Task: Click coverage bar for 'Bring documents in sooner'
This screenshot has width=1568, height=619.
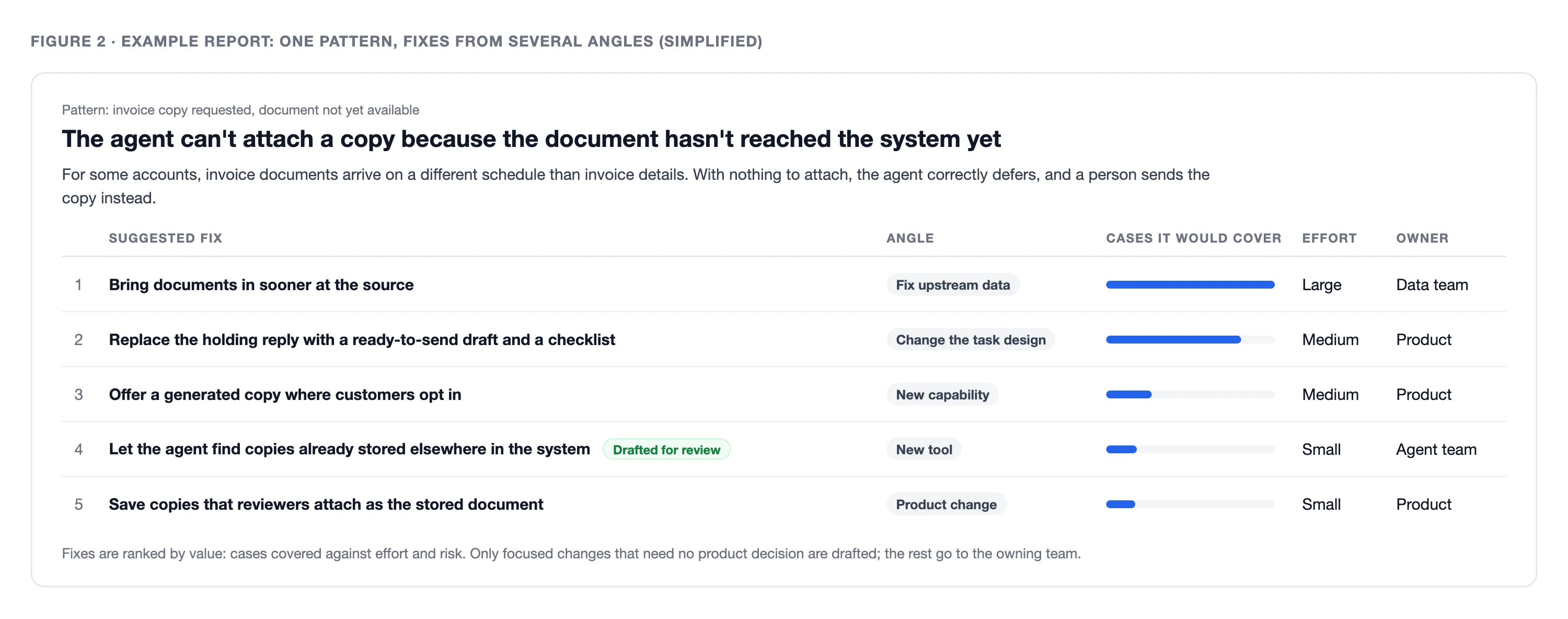Action: pyautogui.click(x=1190, y=285)
